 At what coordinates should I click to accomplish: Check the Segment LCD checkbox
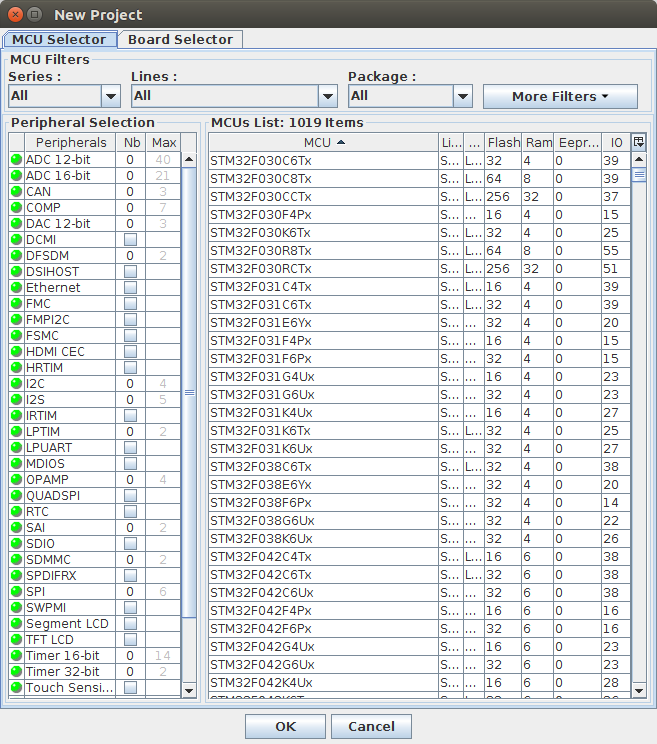(130, 624)
